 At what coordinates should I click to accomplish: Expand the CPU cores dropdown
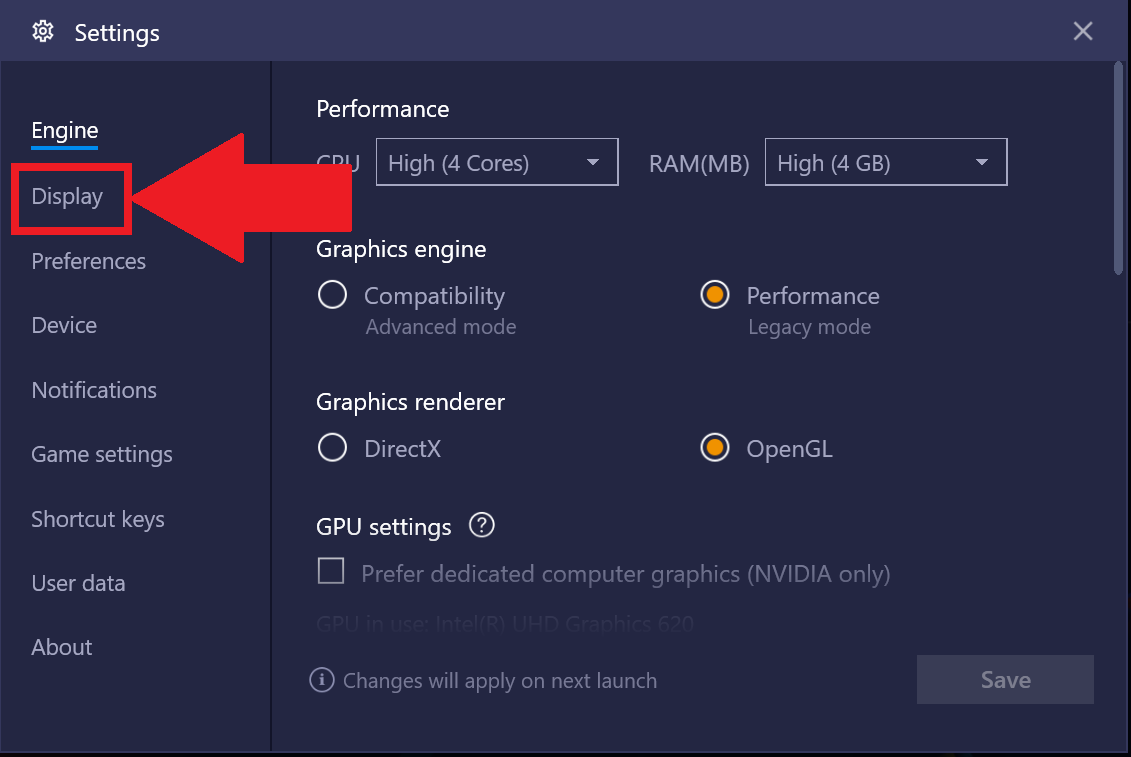coord(497,162)
